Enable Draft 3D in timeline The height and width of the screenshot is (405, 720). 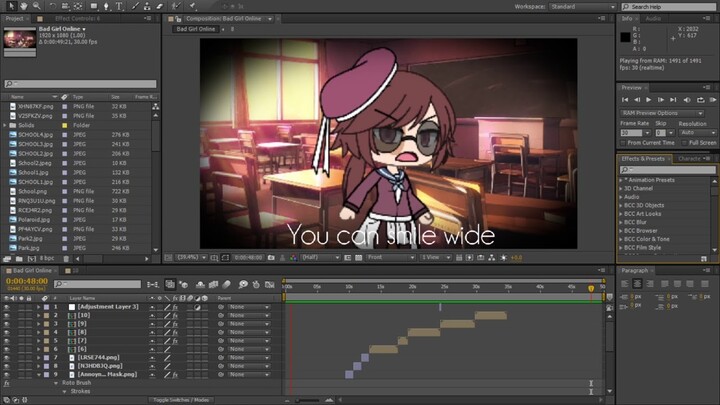[184, 285]
